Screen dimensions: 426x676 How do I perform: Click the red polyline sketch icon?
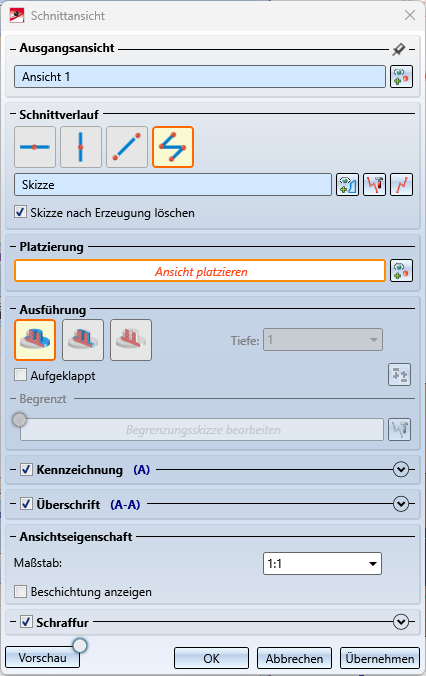[x=401, y=185]
